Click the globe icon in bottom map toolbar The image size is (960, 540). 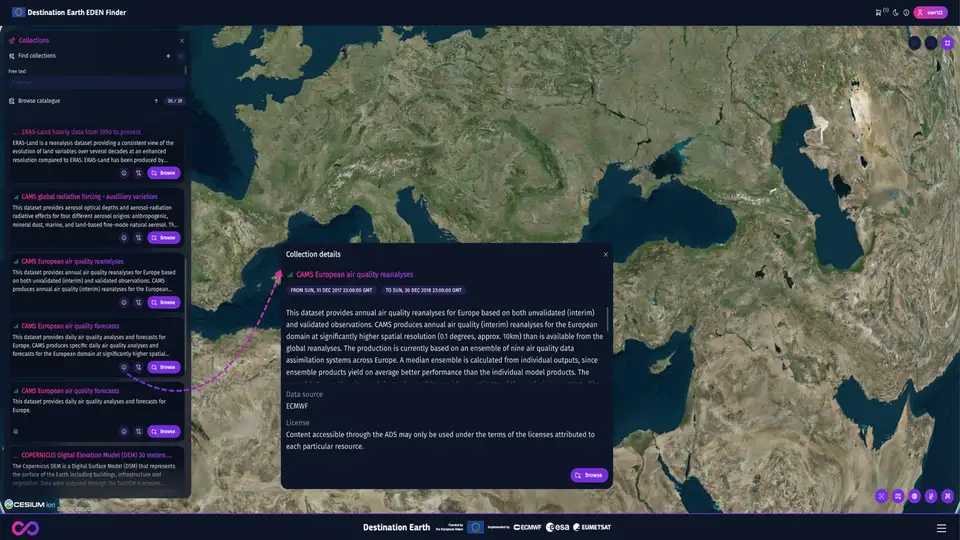pyautogui.click(x=914, y=496)
